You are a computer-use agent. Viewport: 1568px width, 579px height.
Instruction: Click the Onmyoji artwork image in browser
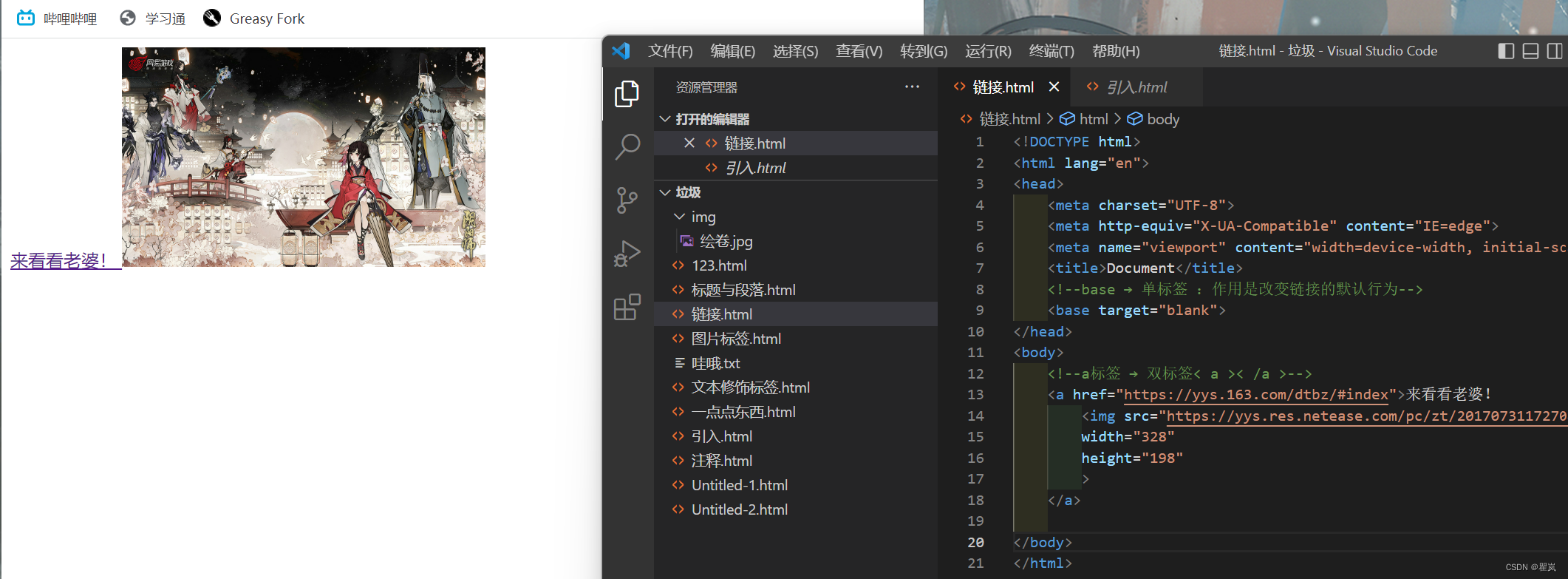304,157
